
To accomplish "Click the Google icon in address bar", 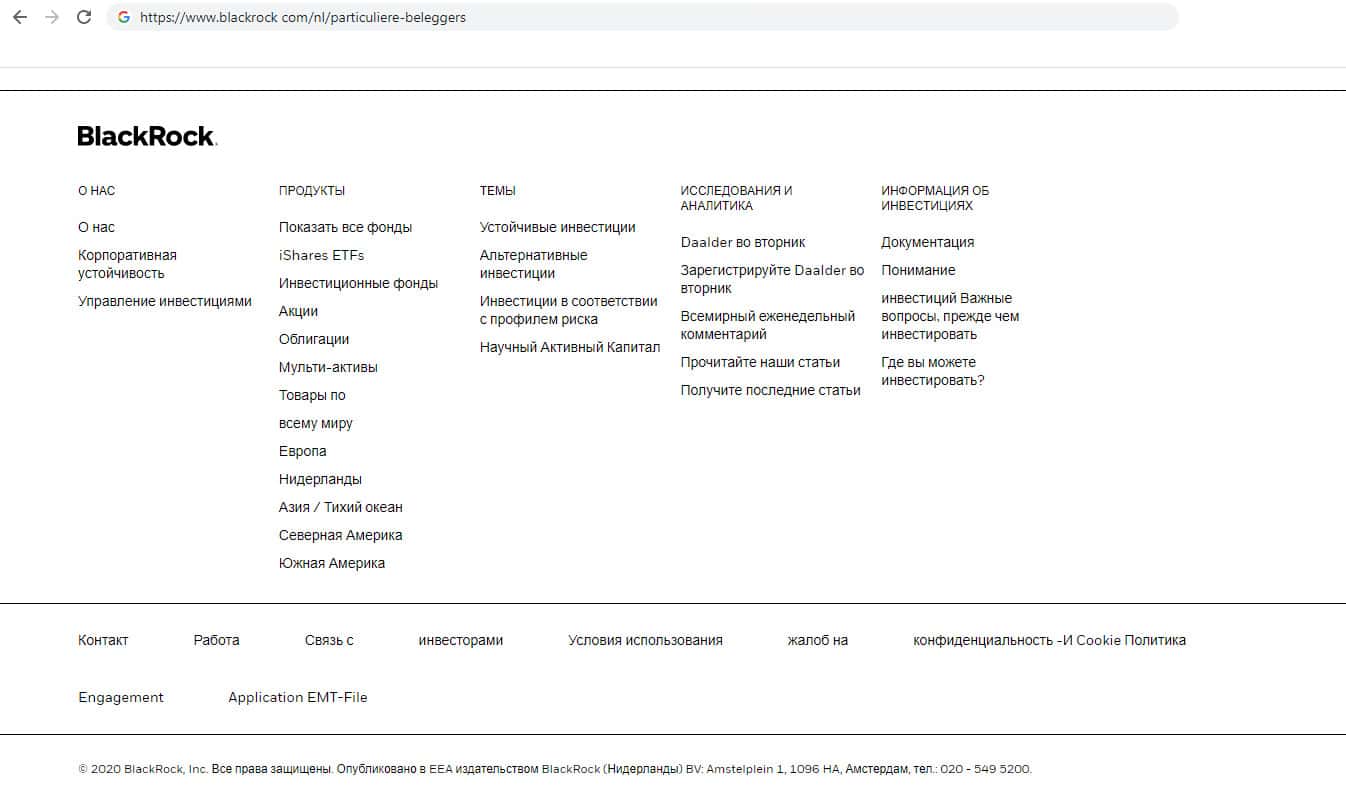I will 124,17.
